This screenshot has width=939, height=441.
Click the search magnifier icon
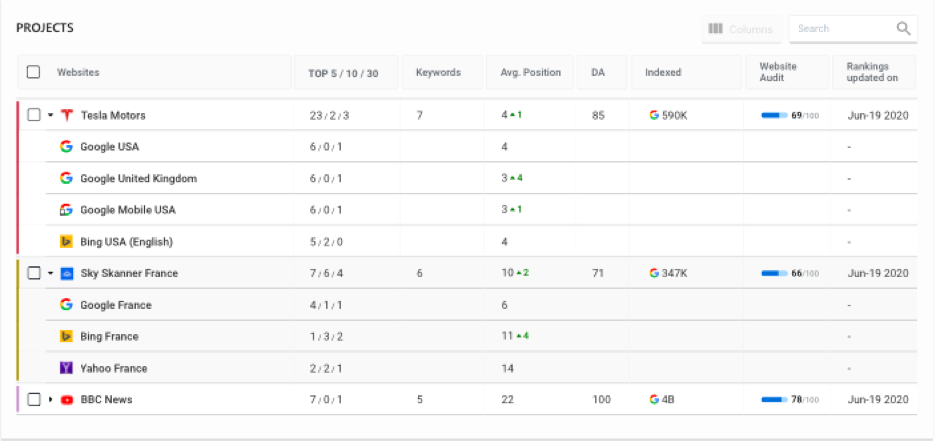(903, 29)
